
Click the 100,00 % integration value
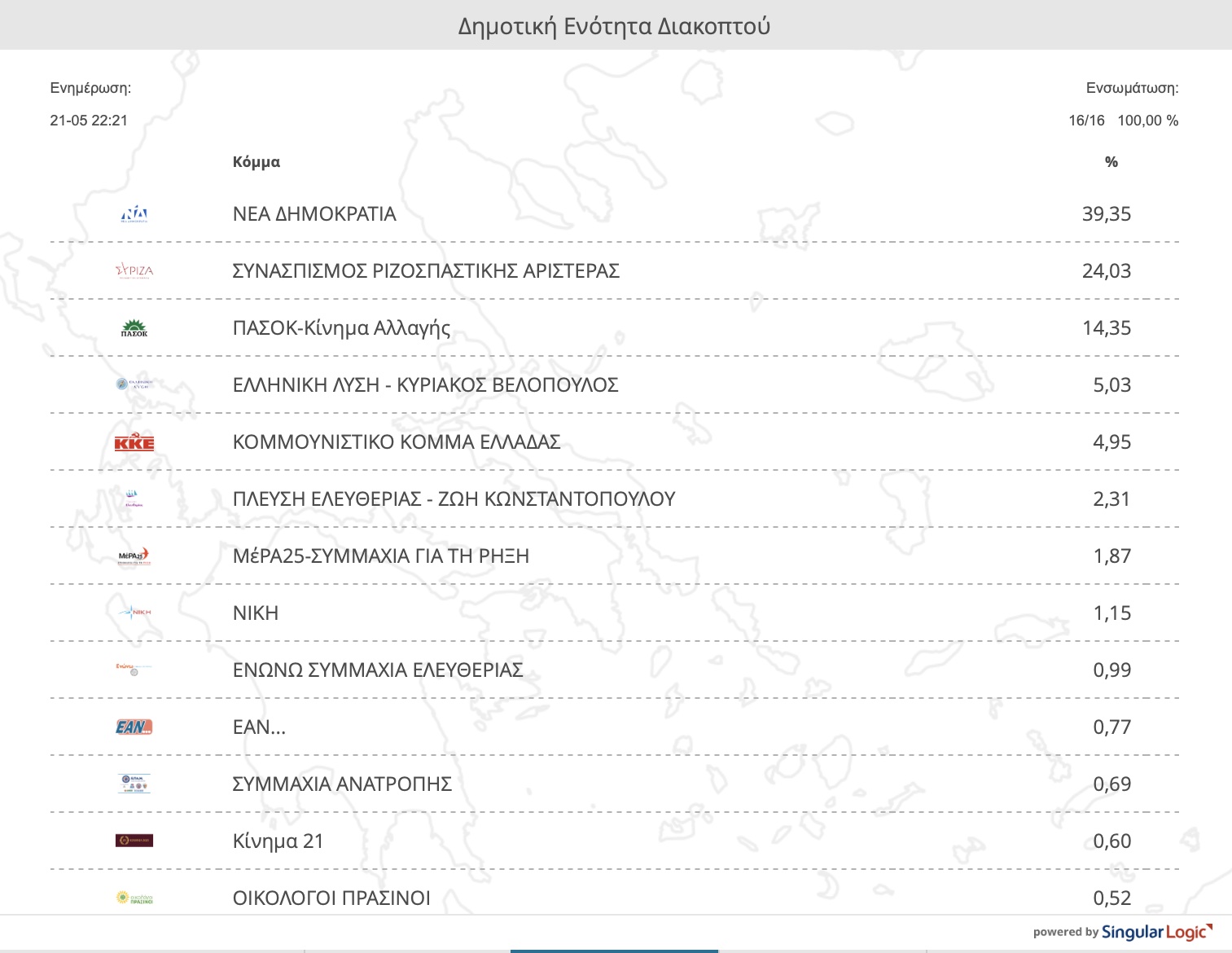tap(1148, 121)
